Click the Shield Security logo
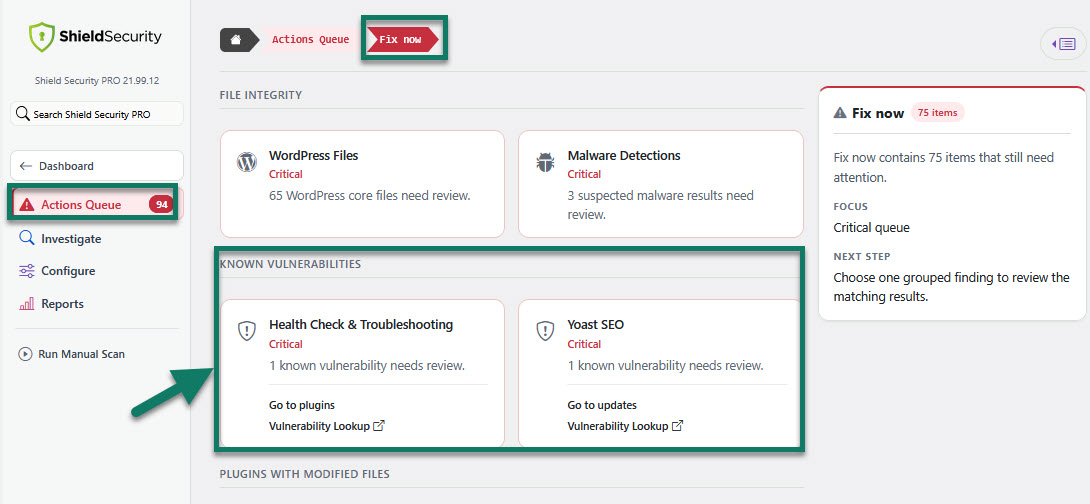 coord(96,37)
